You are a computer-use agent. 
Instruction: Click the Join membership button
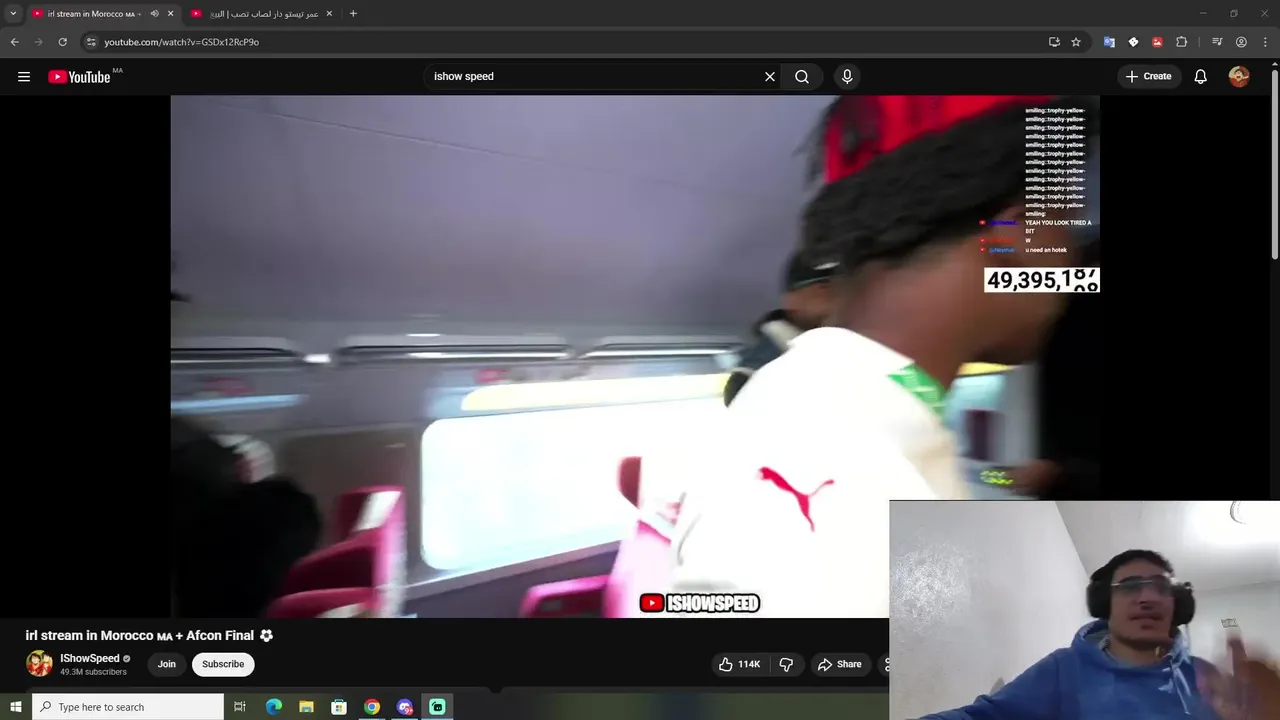(x=167, y=664)
